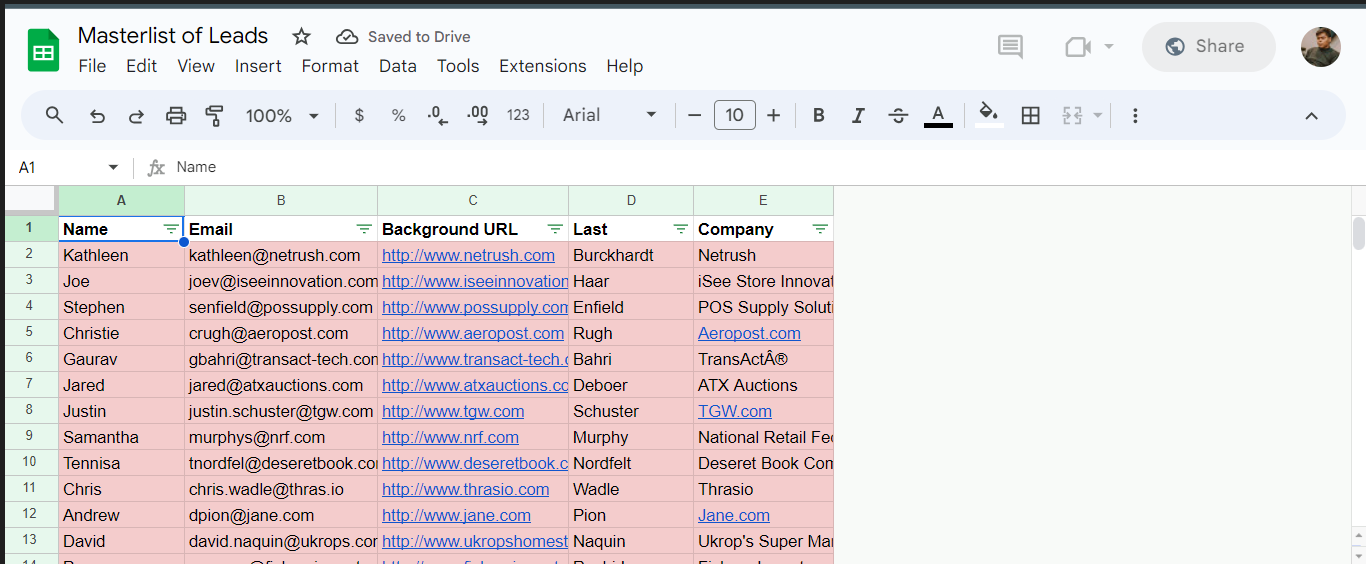Open the three-dot more toolbar options
1366x564 pixels.
click(x=1135, y=116)
